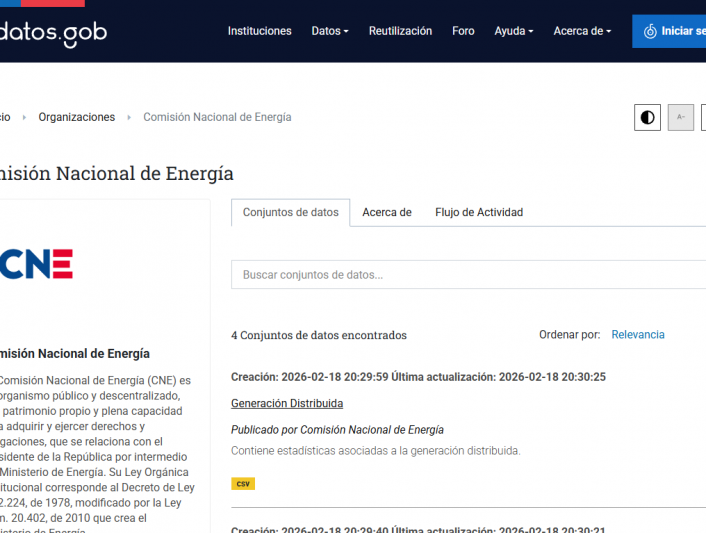
Task: Toggle the high contrast mode button
Action: pos(647,118)
